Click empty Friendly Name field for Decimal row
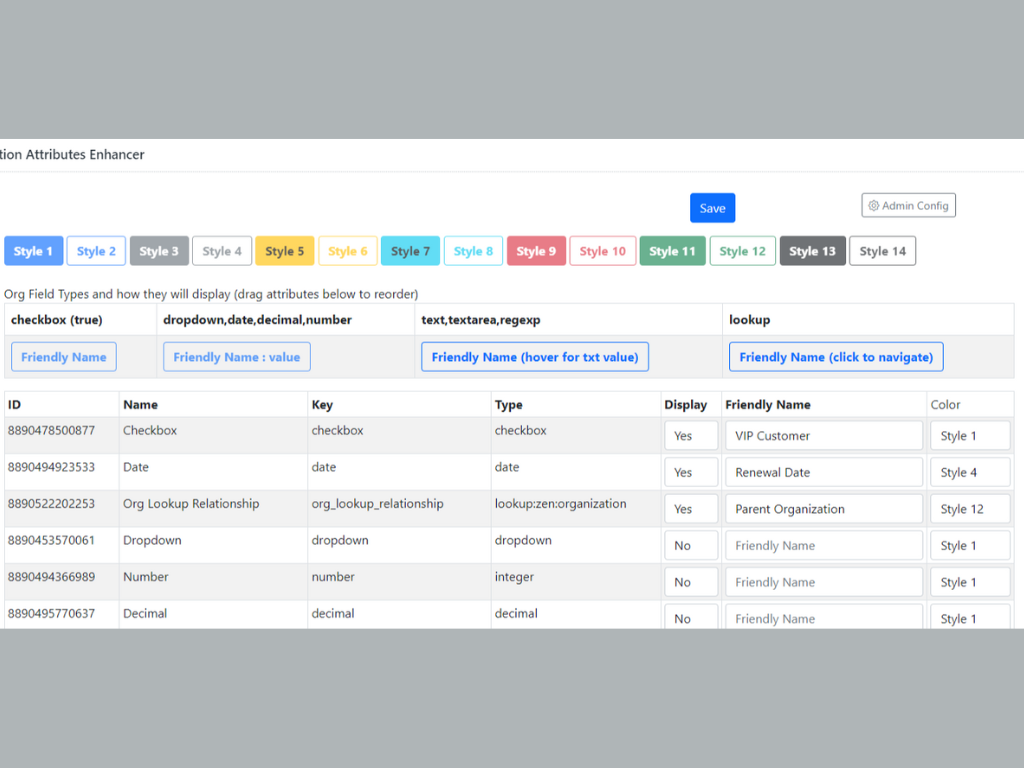1024x768 pixels. point(823,618)
